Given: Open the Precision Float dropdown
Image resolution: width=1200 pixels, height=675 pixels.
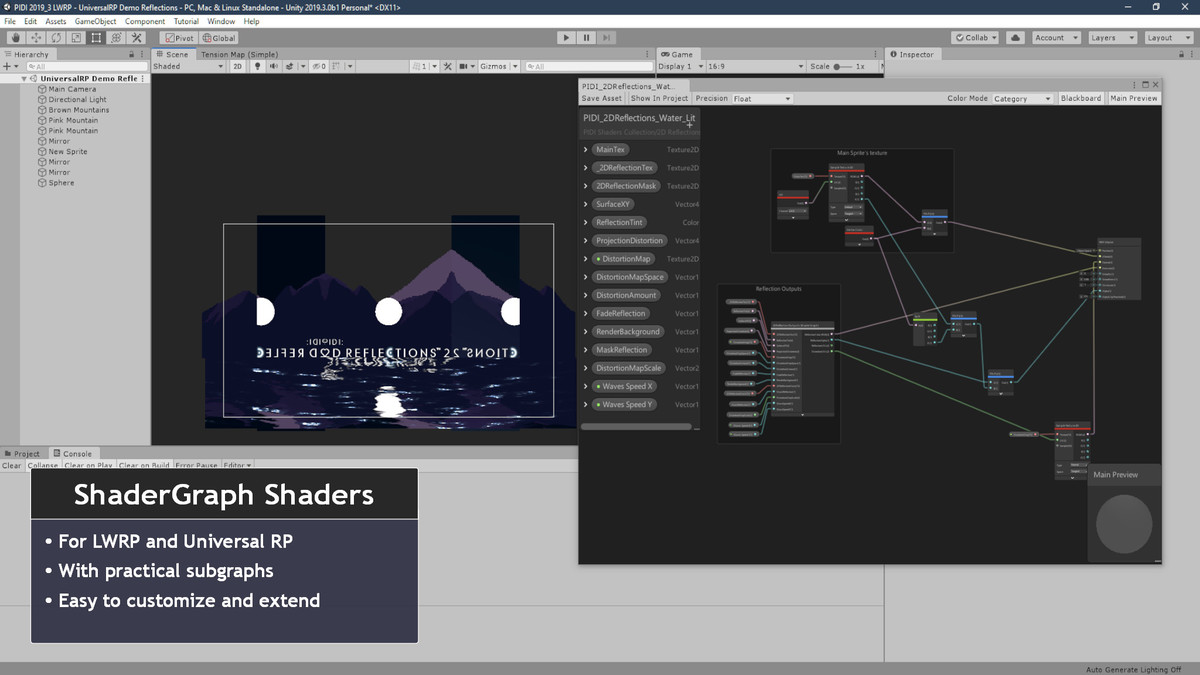Looking at the screenshot, I should 761,99.
